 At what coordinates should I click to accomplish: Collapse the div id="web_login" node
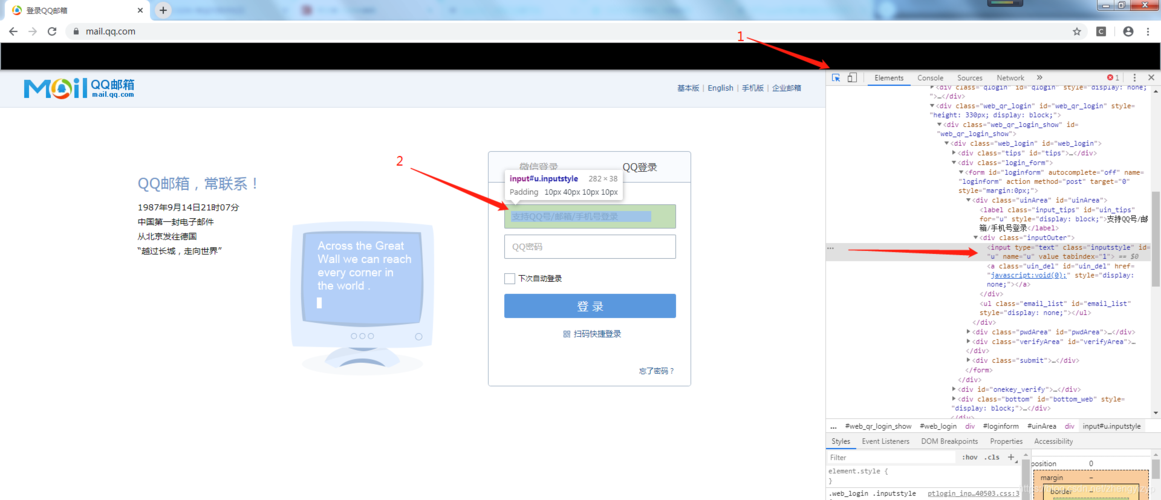point(947,143)
